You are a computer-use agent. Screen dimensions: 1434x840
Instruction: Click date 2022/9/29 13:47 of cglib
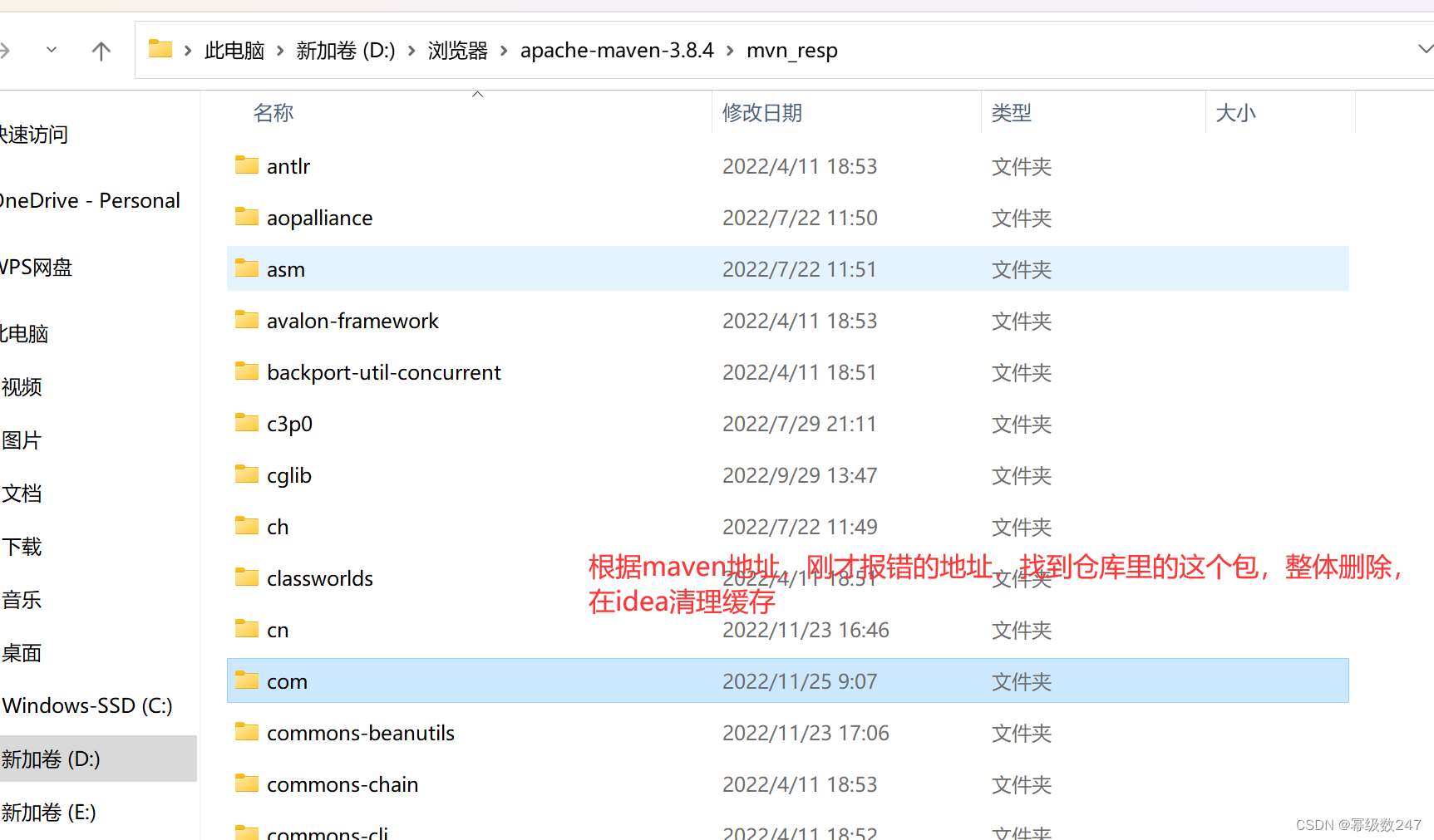pos(800,475)
